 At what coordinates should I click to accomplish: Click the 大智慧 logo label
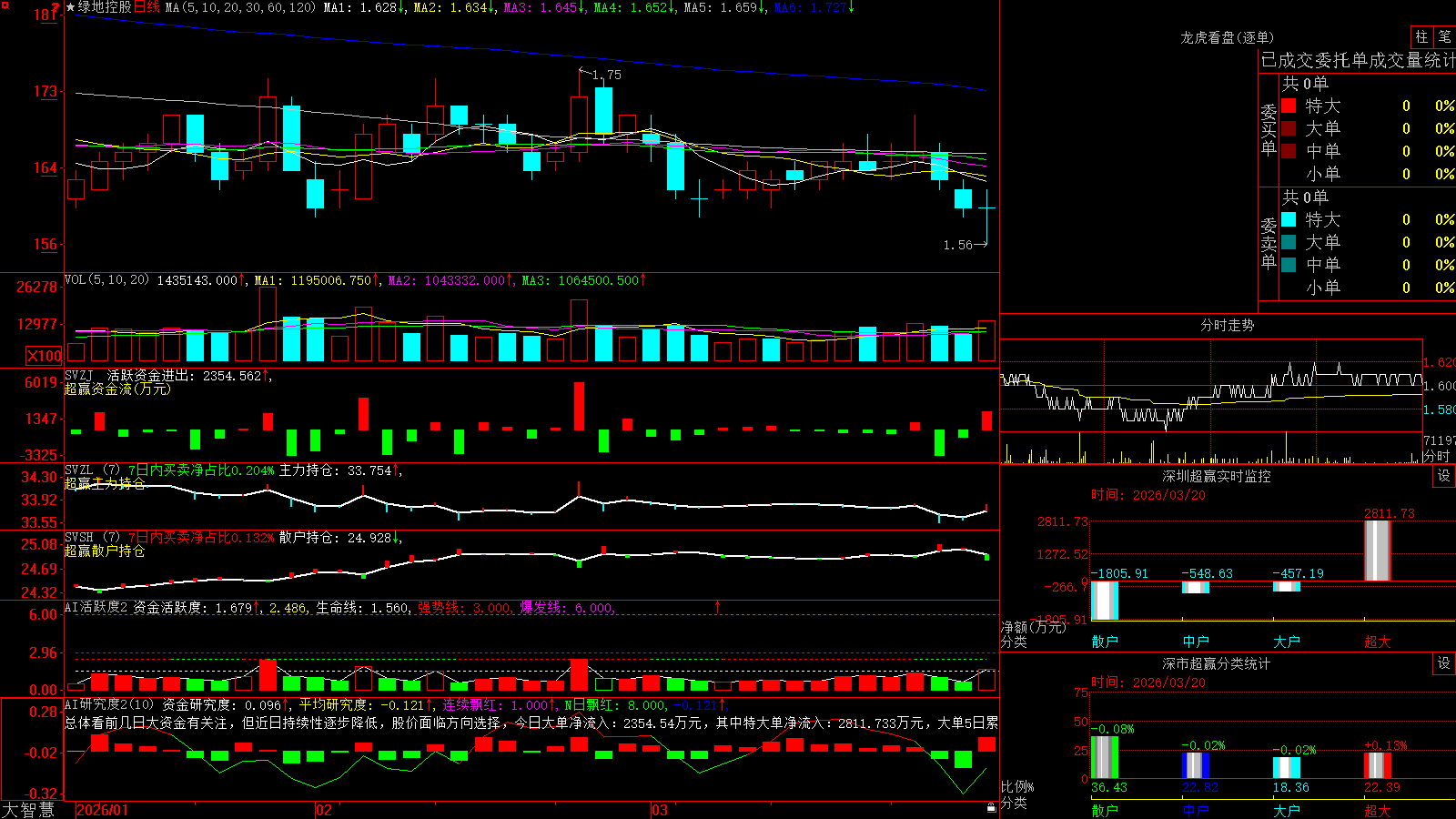coord(28,810)
